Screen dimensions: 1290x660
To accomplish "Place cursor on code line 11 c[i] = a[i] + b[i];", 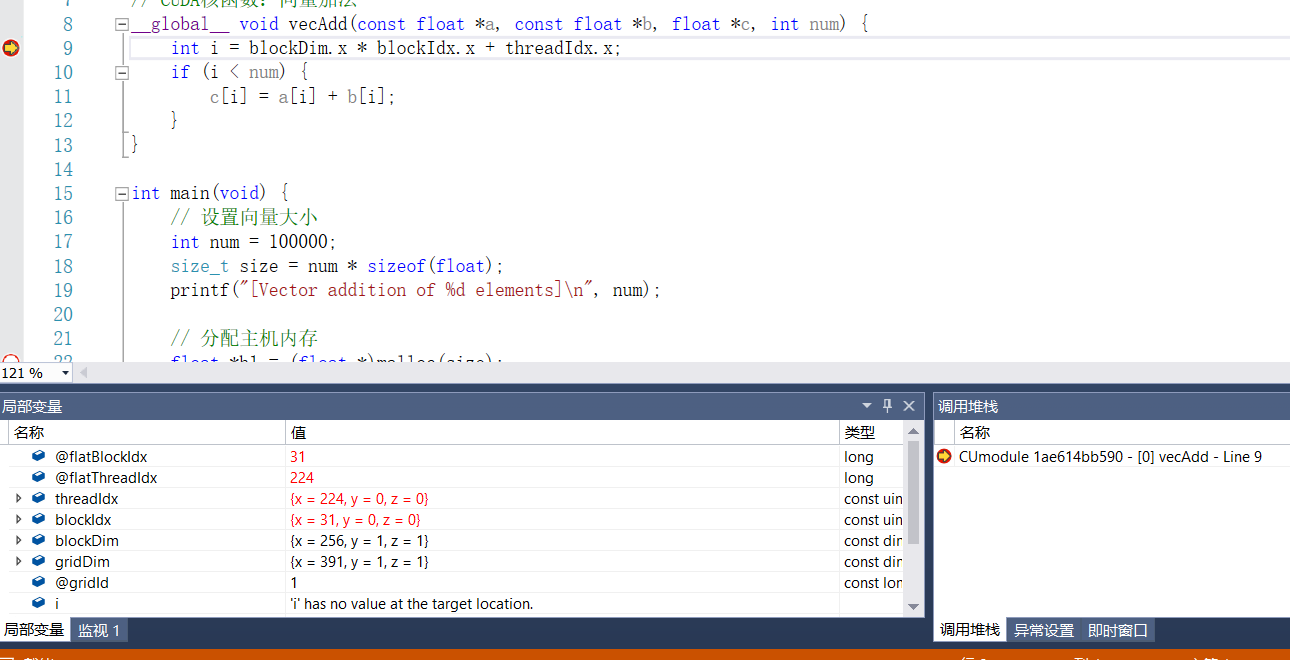I will (x=303, y=96).
